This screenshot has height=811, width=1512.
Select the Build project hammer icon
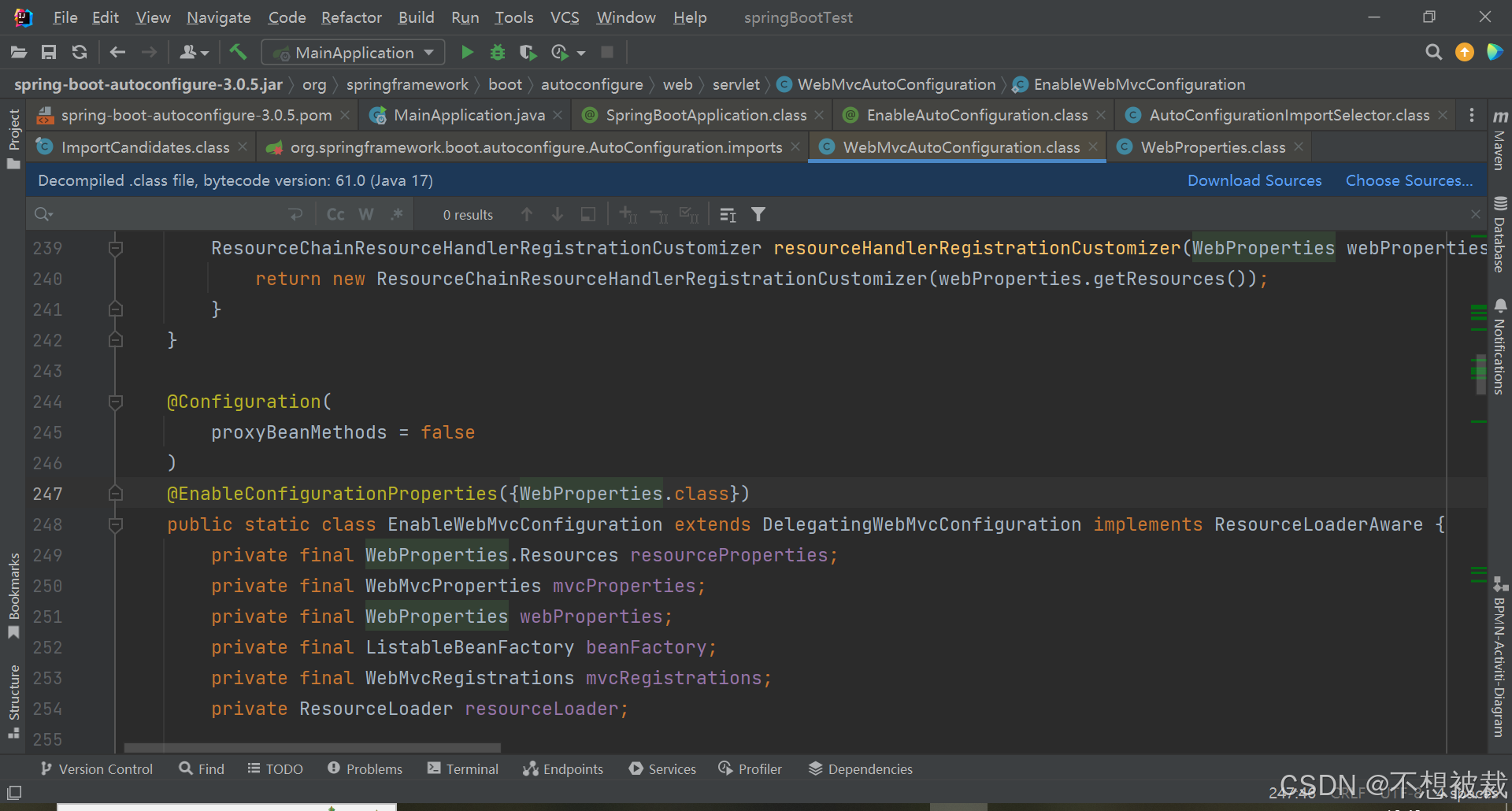pyautogui.click(x=238, y=52)
